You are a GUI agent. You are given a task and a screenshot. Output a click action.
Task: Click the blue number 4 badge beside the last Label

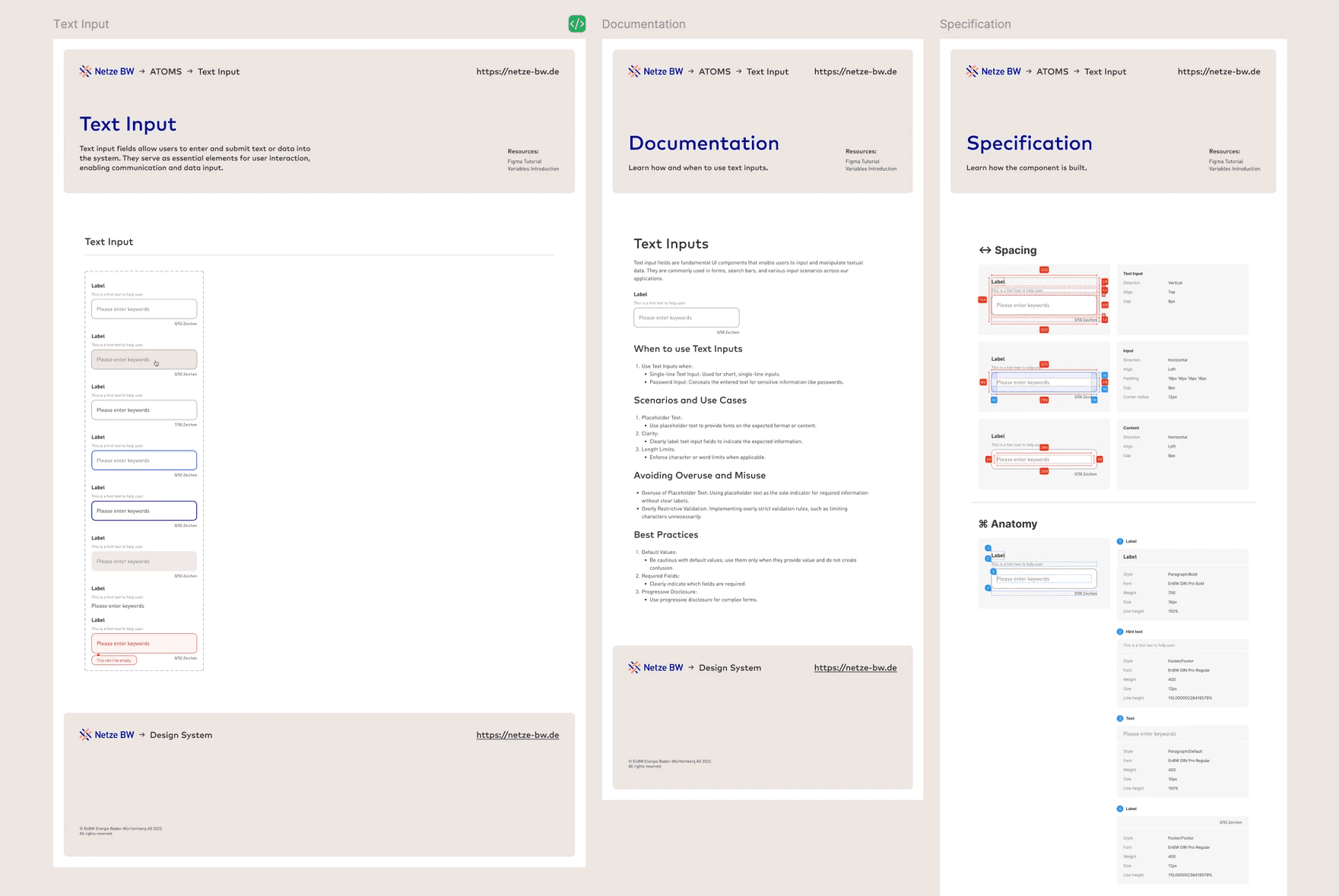pos(1120,809)
